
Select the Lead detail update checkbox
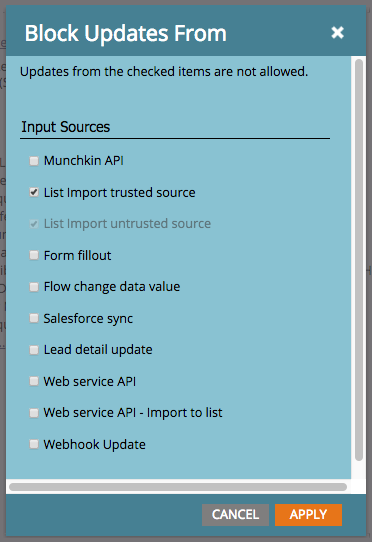(34, 350)
